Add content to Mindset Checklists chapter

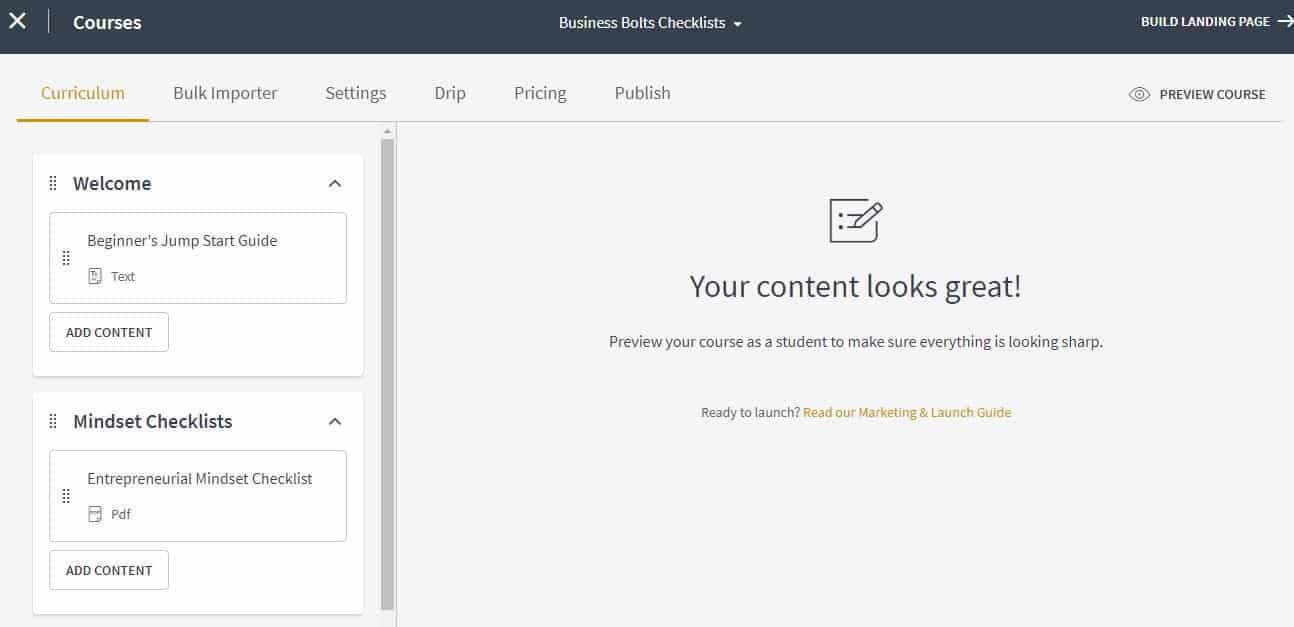pyautogui.click(x=109, y=570)
